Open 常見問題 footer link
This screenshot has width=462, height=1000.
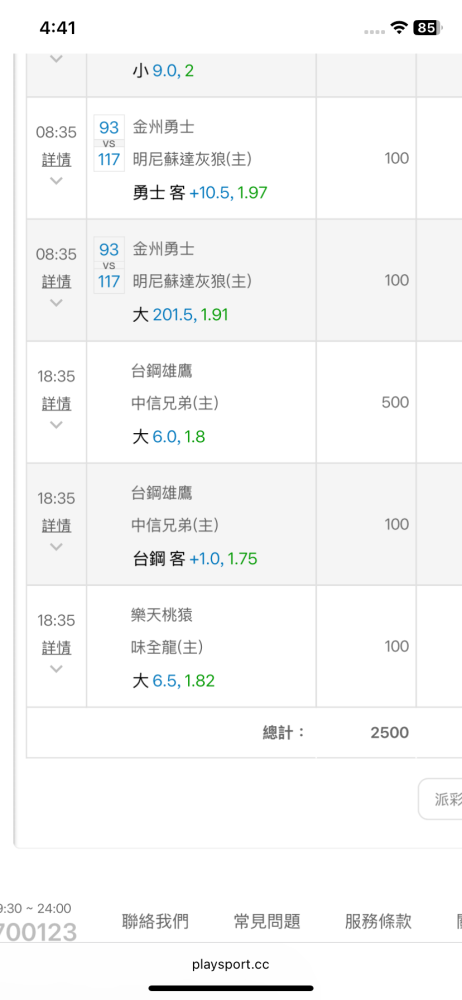(x=267, y=922)
